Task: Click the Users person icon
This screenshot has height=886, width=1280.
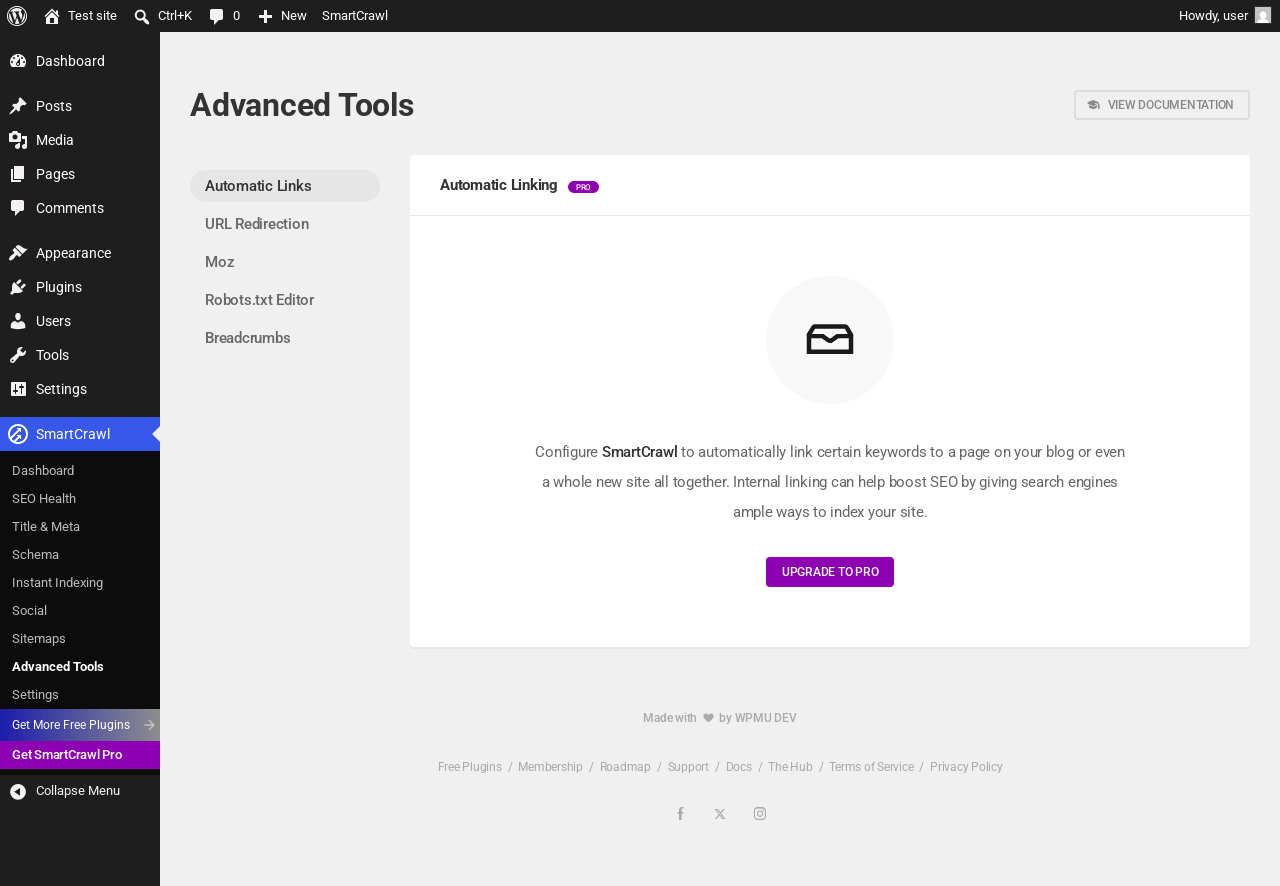Action: 18,321
